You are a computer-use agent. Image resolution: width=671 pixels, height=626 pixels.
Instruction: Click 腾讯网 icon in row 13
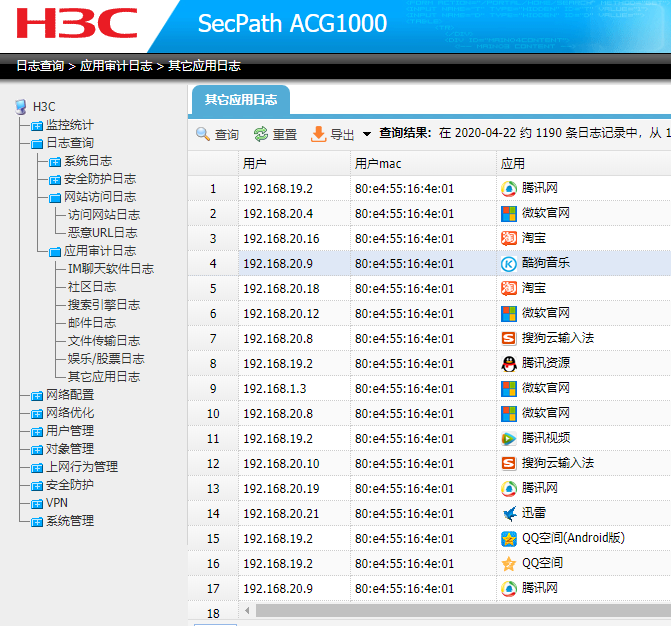(509, 489)
